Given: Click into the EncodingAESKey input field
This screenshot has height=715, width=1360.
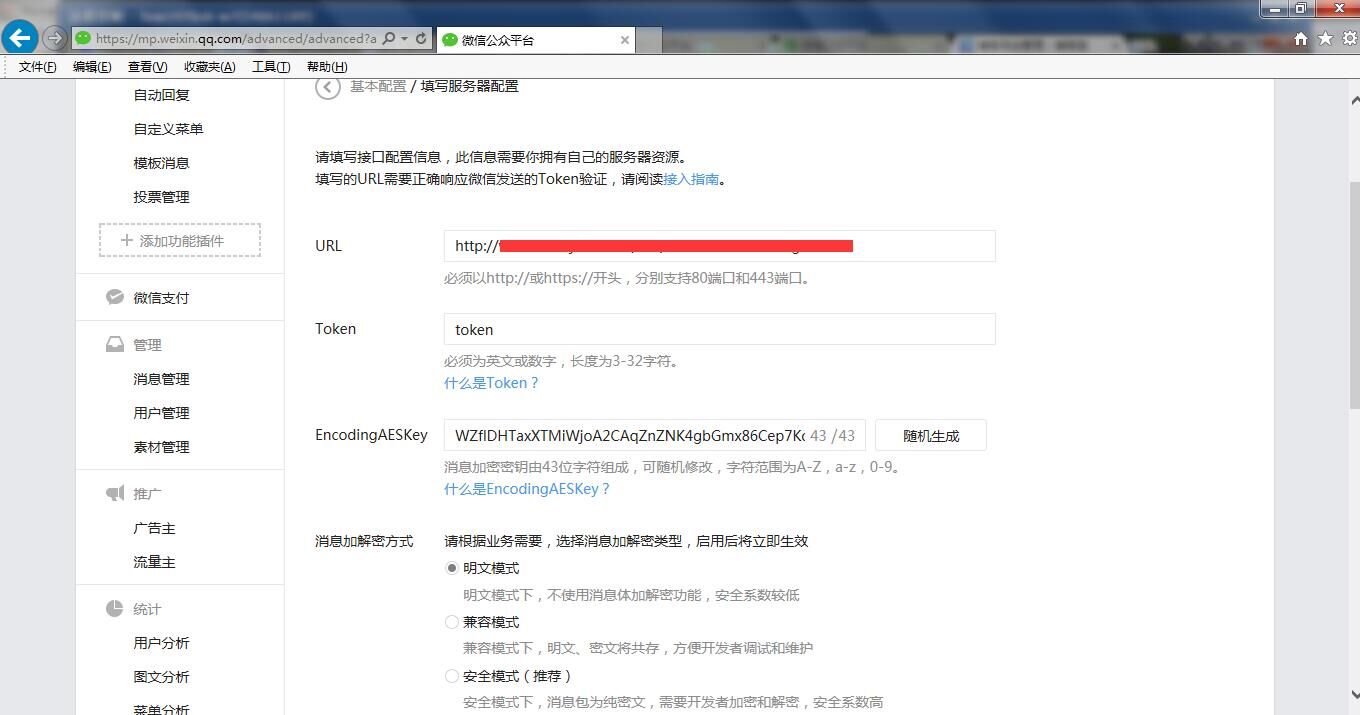Looking at the screenshot, I should (655, 435).
